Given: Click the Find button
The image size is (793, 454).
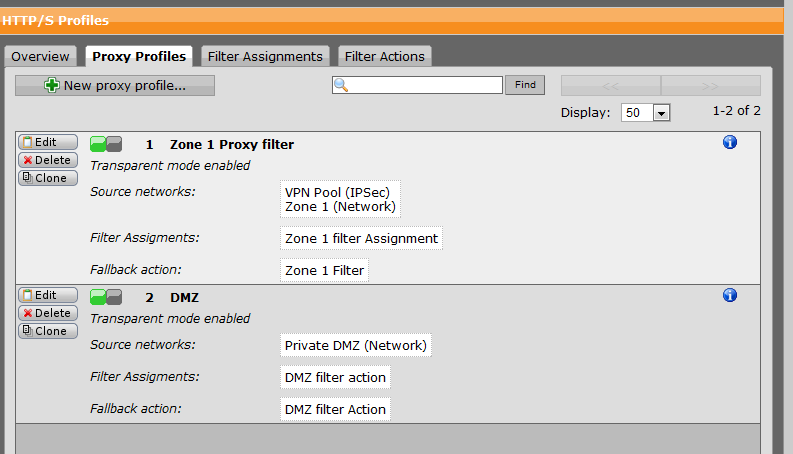Looking at the screenshot, I should [525, 85].
